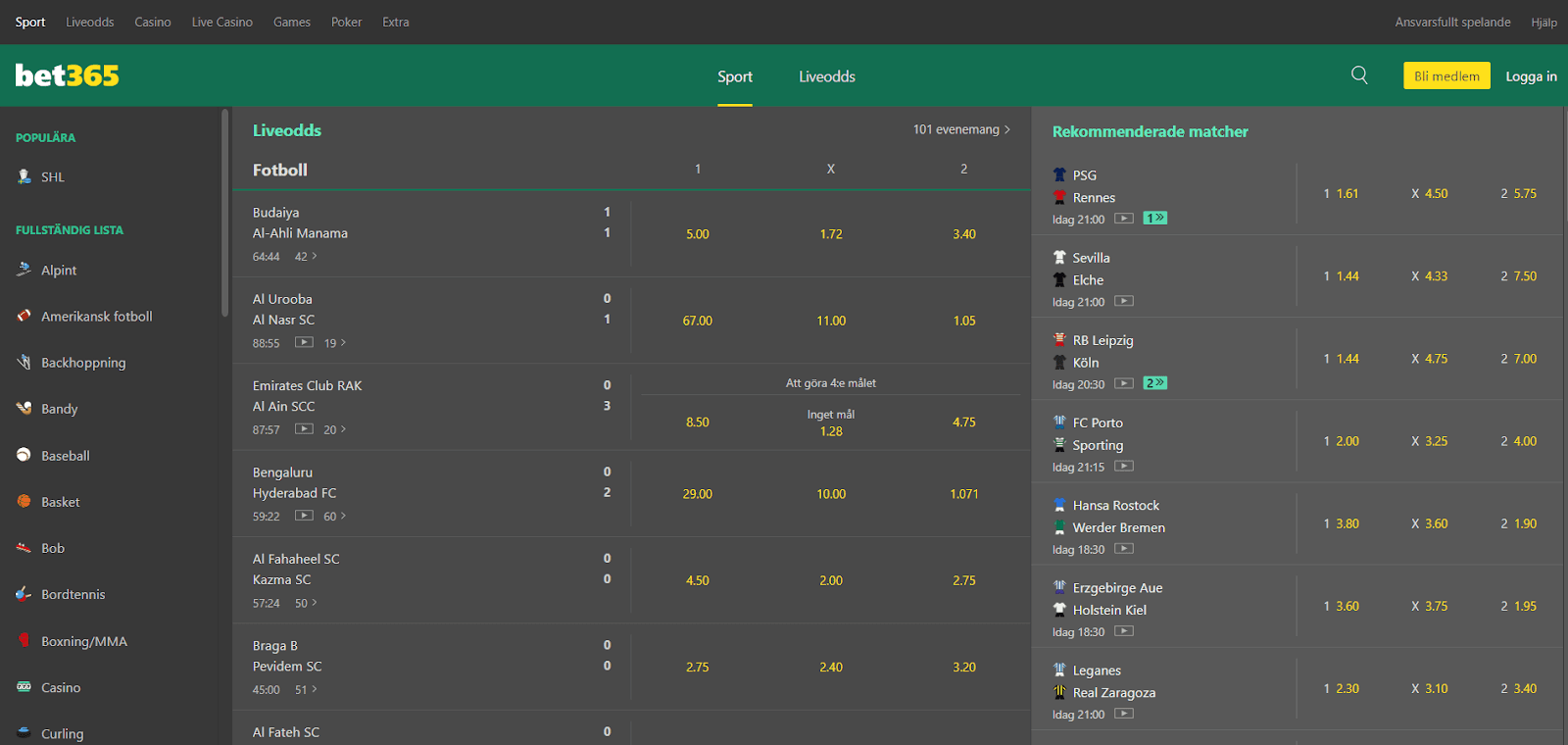Screen dimensions: 1568x745
Task: Expand 101 evenemang list
Action: [960, 129]
